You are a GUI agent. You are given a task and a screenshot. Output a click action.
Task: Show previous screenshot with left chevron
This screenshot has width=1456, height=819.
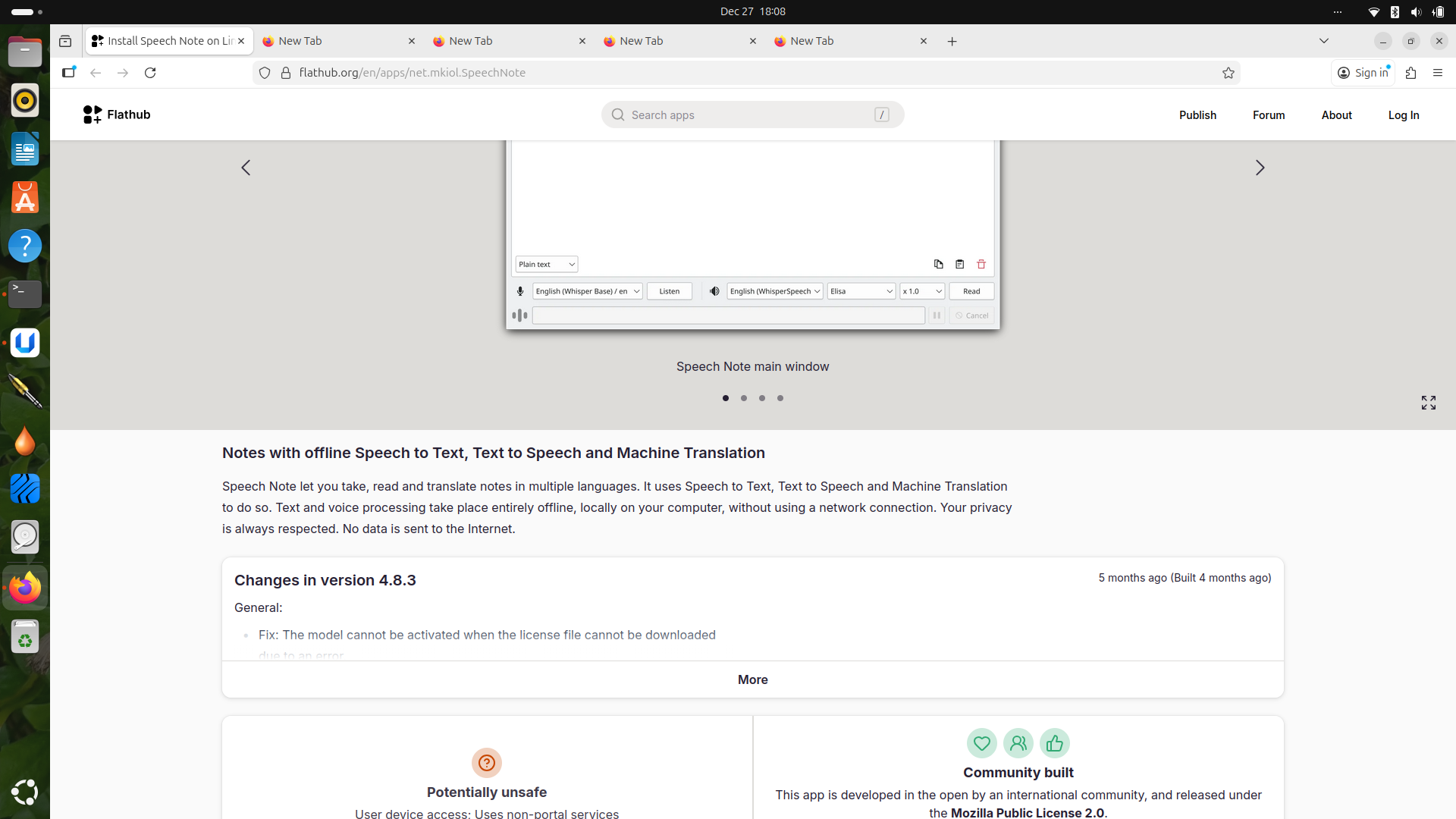click(246, 168)
